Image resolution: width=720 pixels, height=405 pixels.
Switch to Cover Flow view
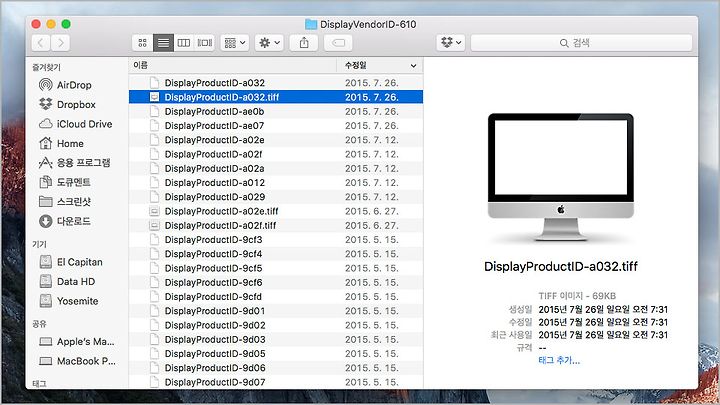(204, 43)
